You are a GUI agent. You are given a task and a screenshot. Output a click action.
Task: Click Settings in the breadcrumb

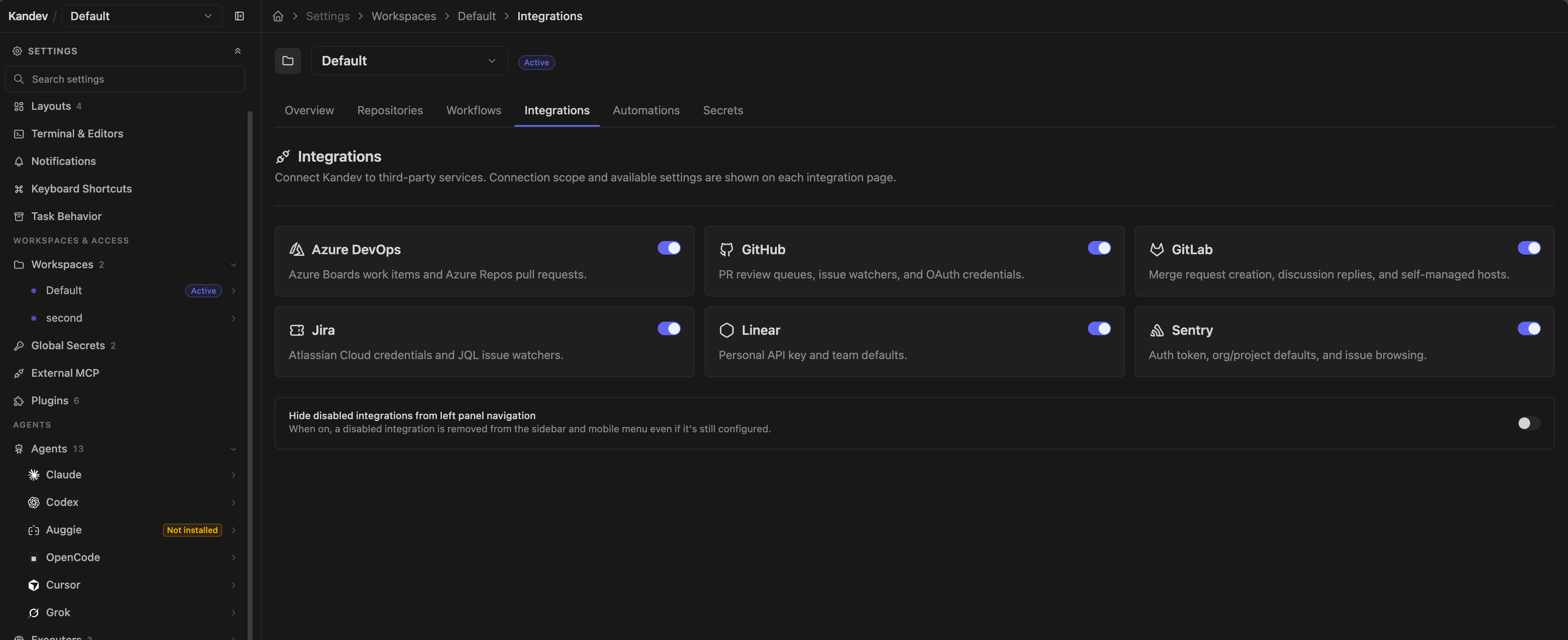(x=327, y=16)
